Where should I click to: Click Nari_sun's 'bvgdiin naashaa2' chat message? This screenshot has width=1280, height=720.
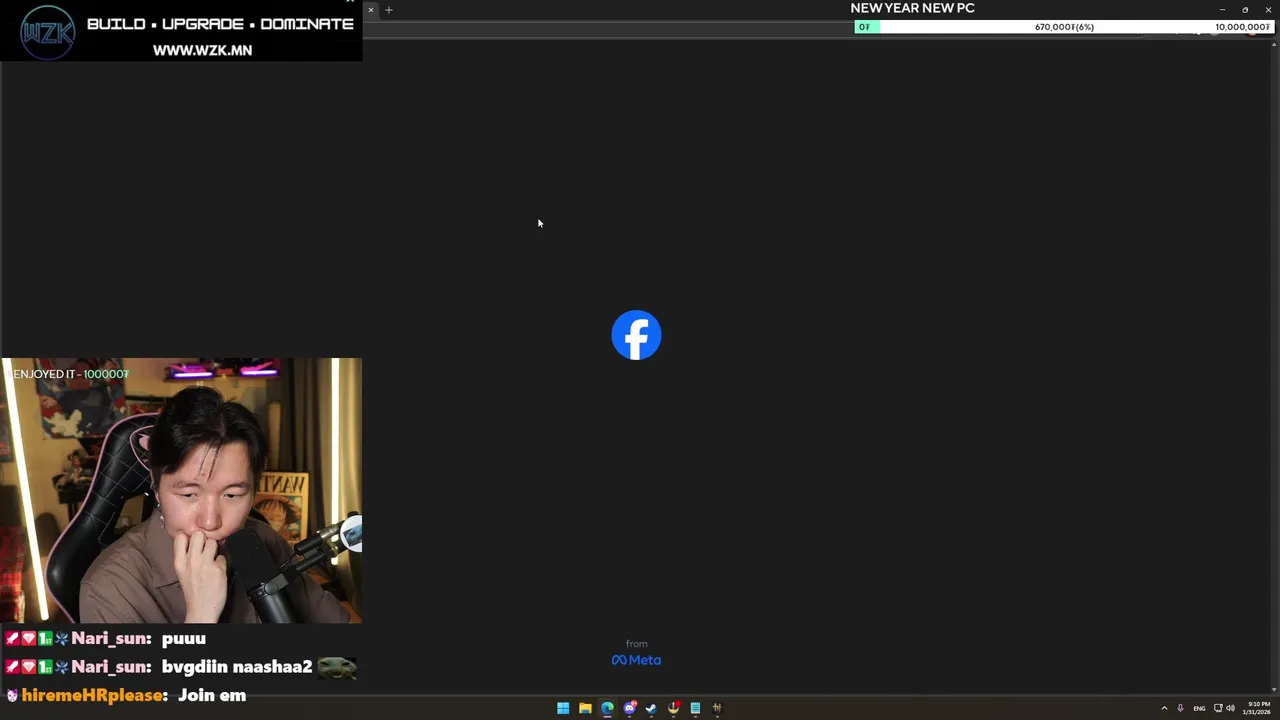tap(180, 667)
